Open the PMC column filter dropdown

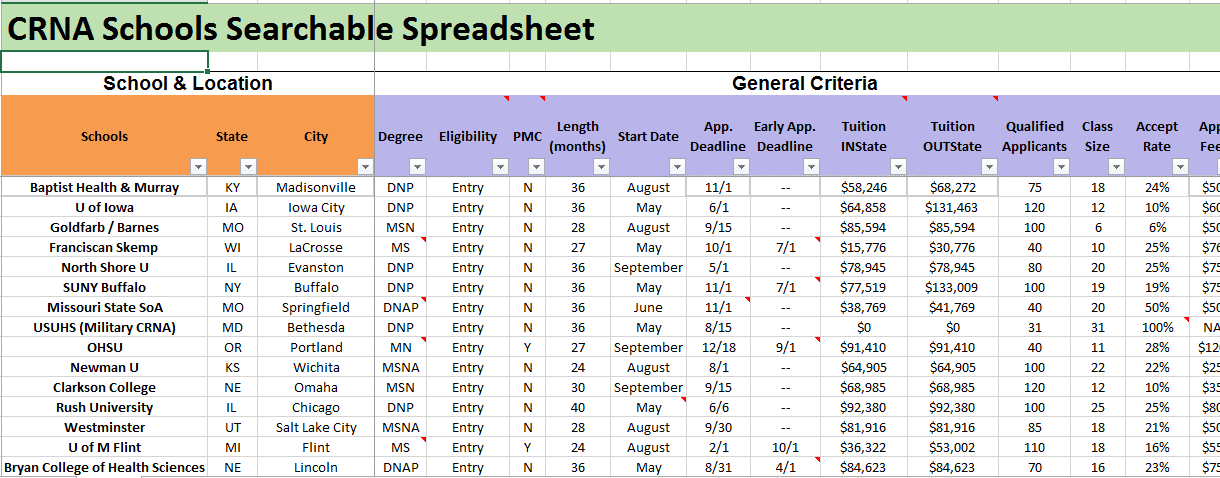pyautogui.click(x=535, y=167)
